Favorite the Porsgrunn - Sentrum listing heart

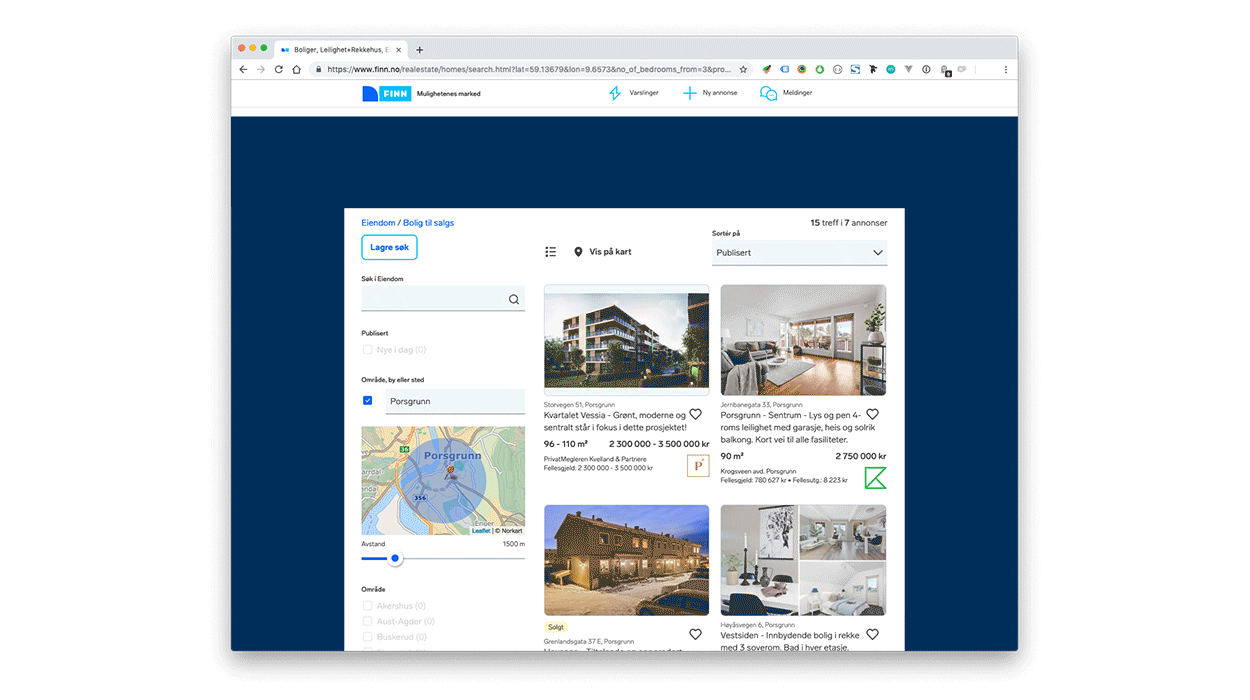point(872,414)
